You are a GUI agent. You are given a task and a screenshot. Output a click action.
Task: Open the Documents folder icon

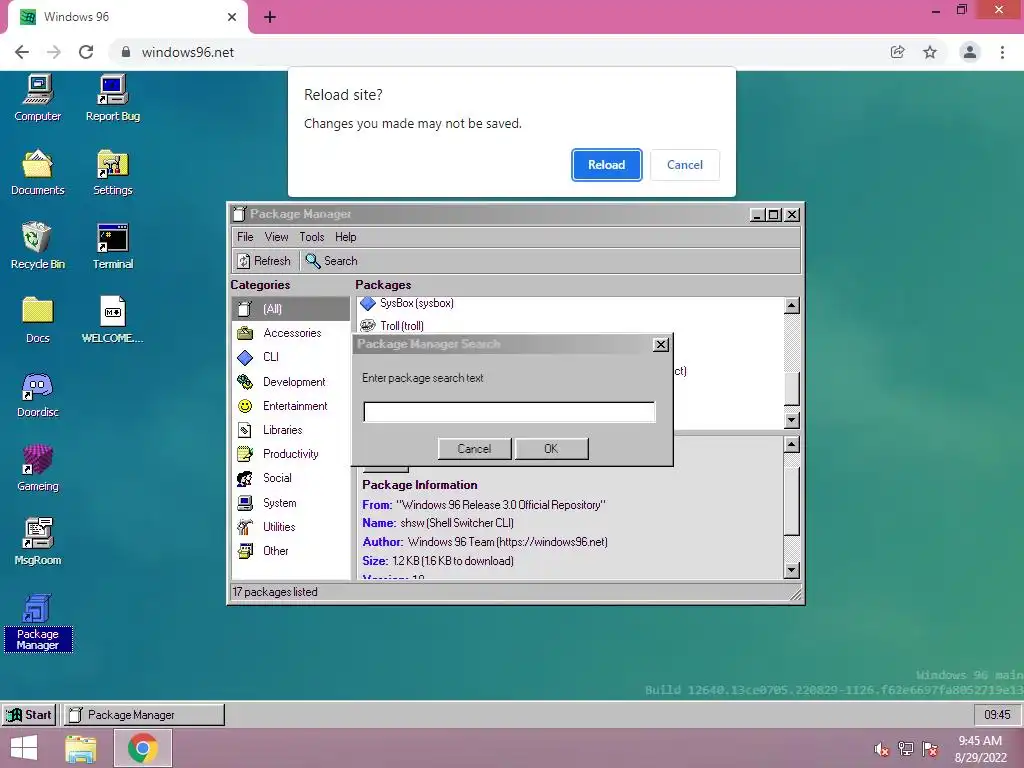(x=38, y=172)
